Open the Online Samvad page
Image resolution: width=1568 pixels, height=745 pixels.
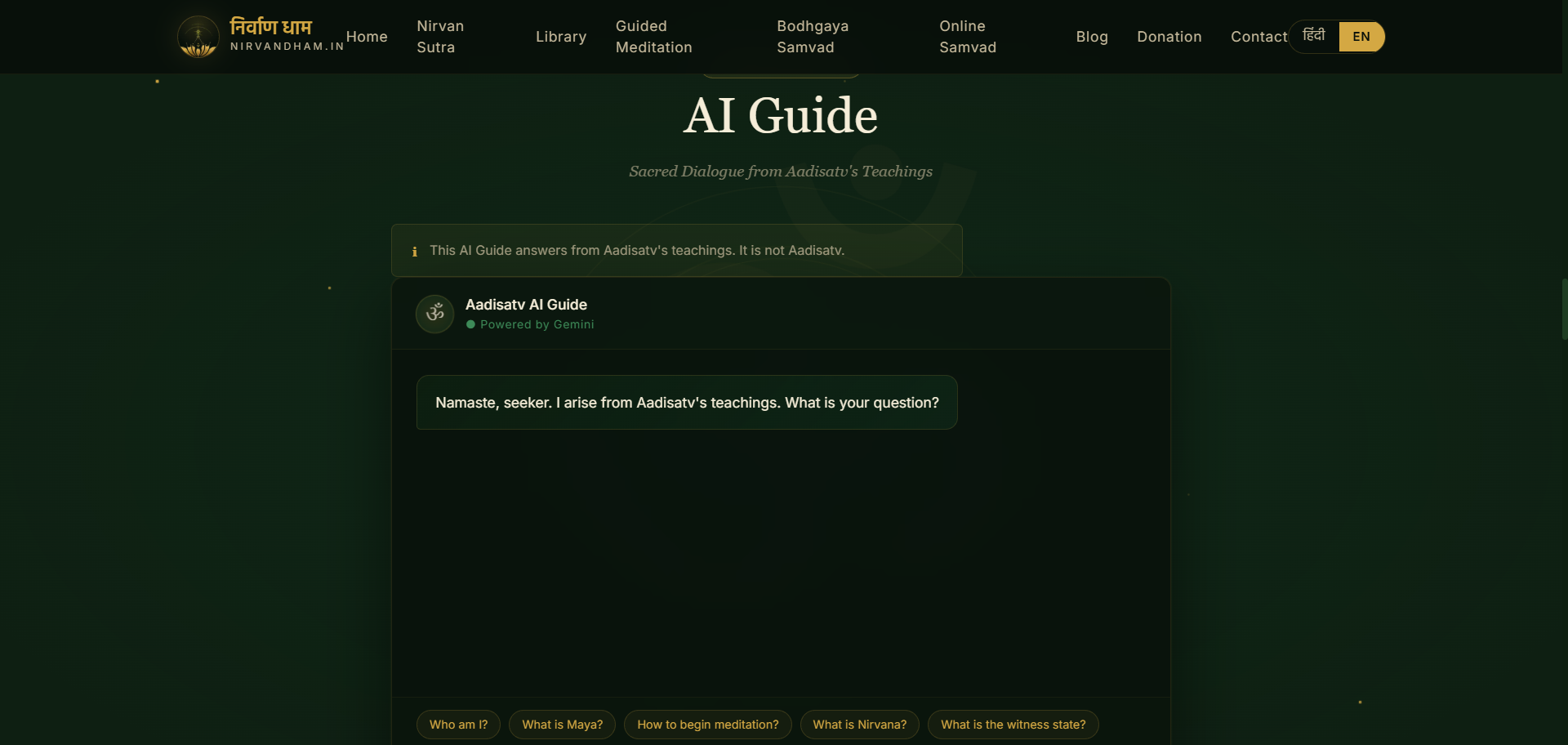[968, 37]
